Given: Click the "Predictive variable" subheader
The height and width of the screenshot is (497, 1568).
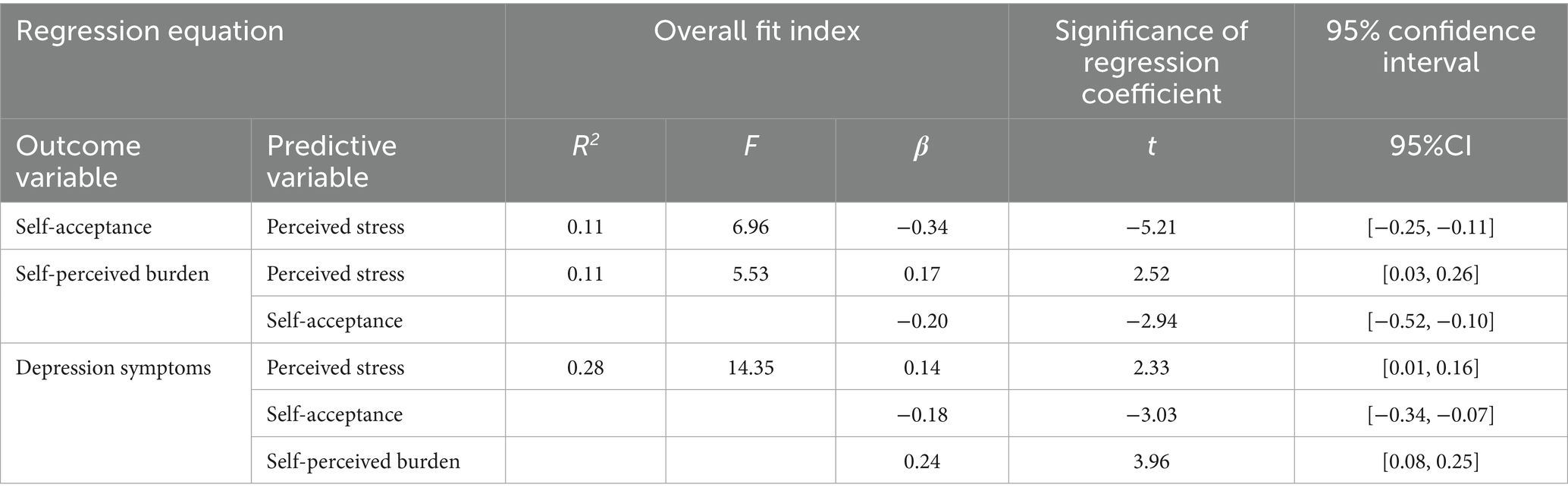Looking at the screenshot, I should pos(331,161).
